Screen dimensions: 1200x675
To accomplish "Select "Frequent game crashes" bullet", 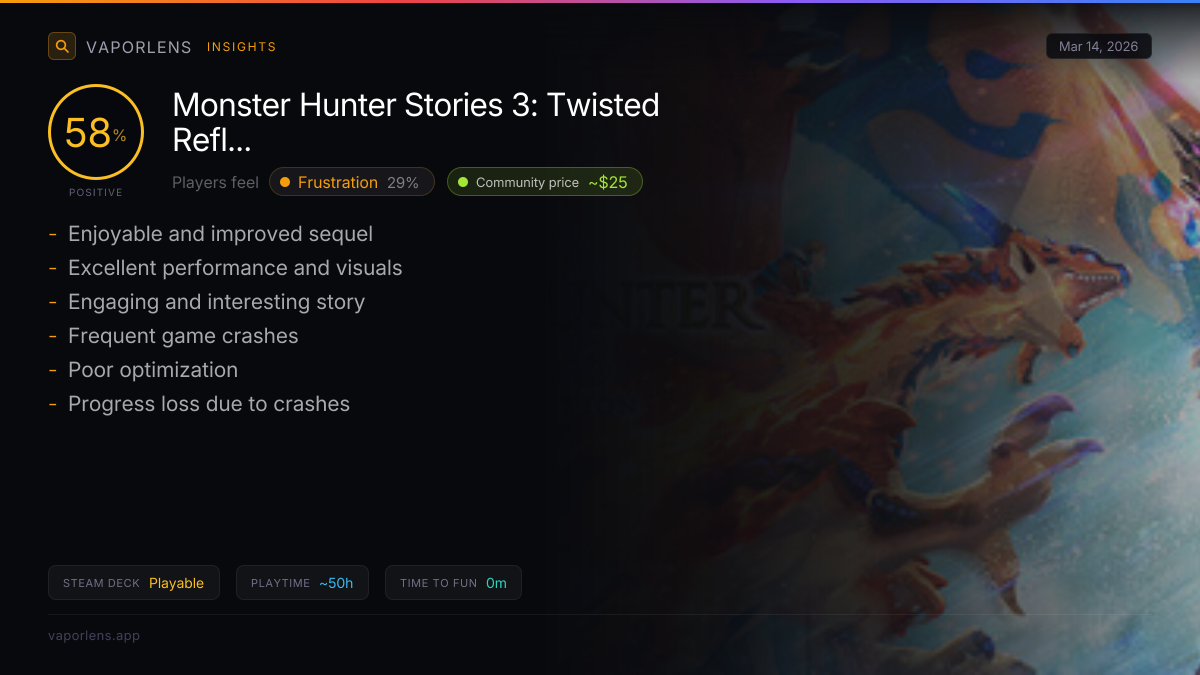I will tap(183, 336).
